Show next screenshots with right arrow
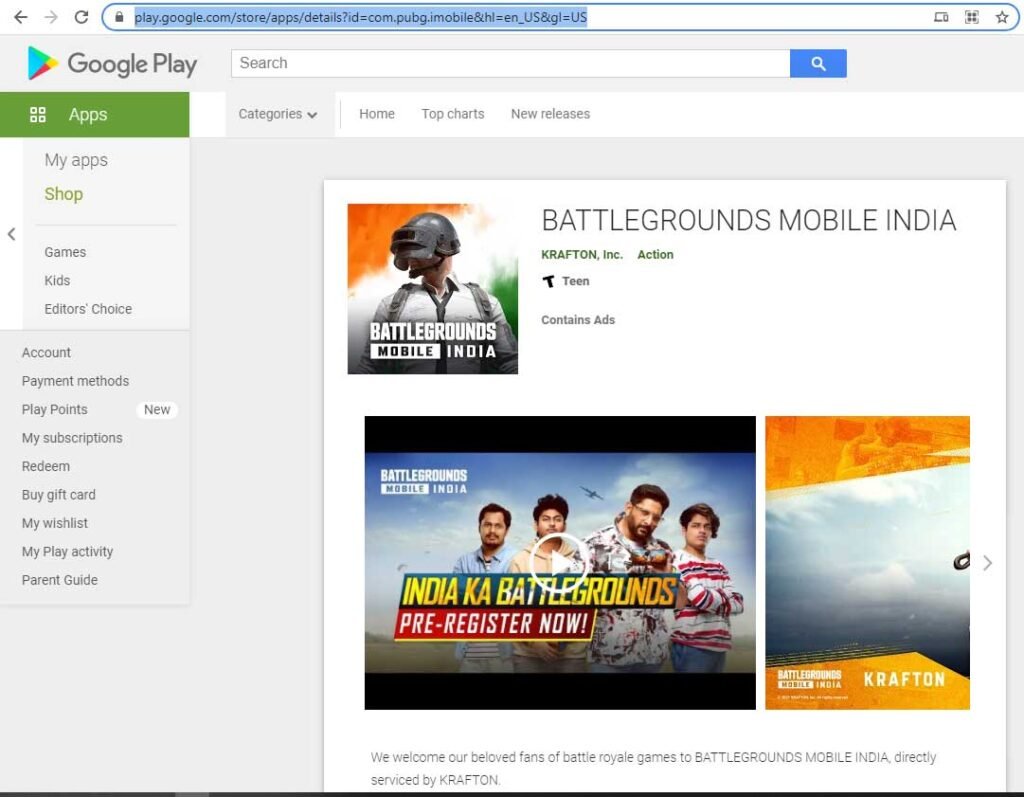The height and width of the screenshot is (797, 1024). [x=987, y=562]
